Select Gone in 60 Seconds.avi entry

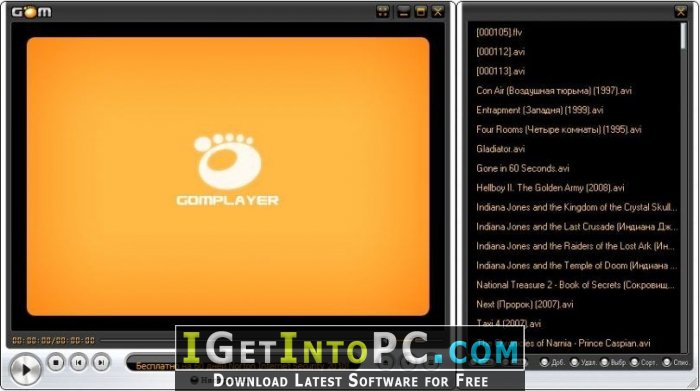tap(523, 168)
